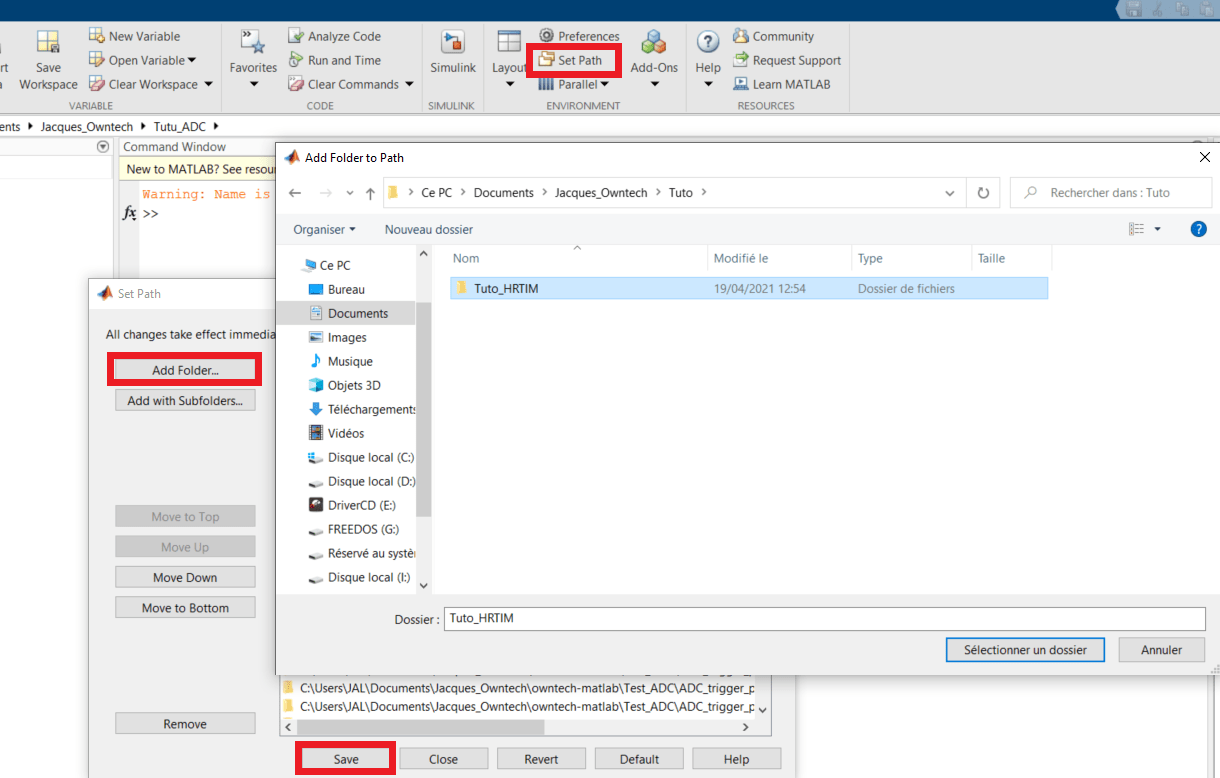Screen dimensions: 1220x778
Task: Click Default button in Set Path dialog
Action: click(639, 759)
